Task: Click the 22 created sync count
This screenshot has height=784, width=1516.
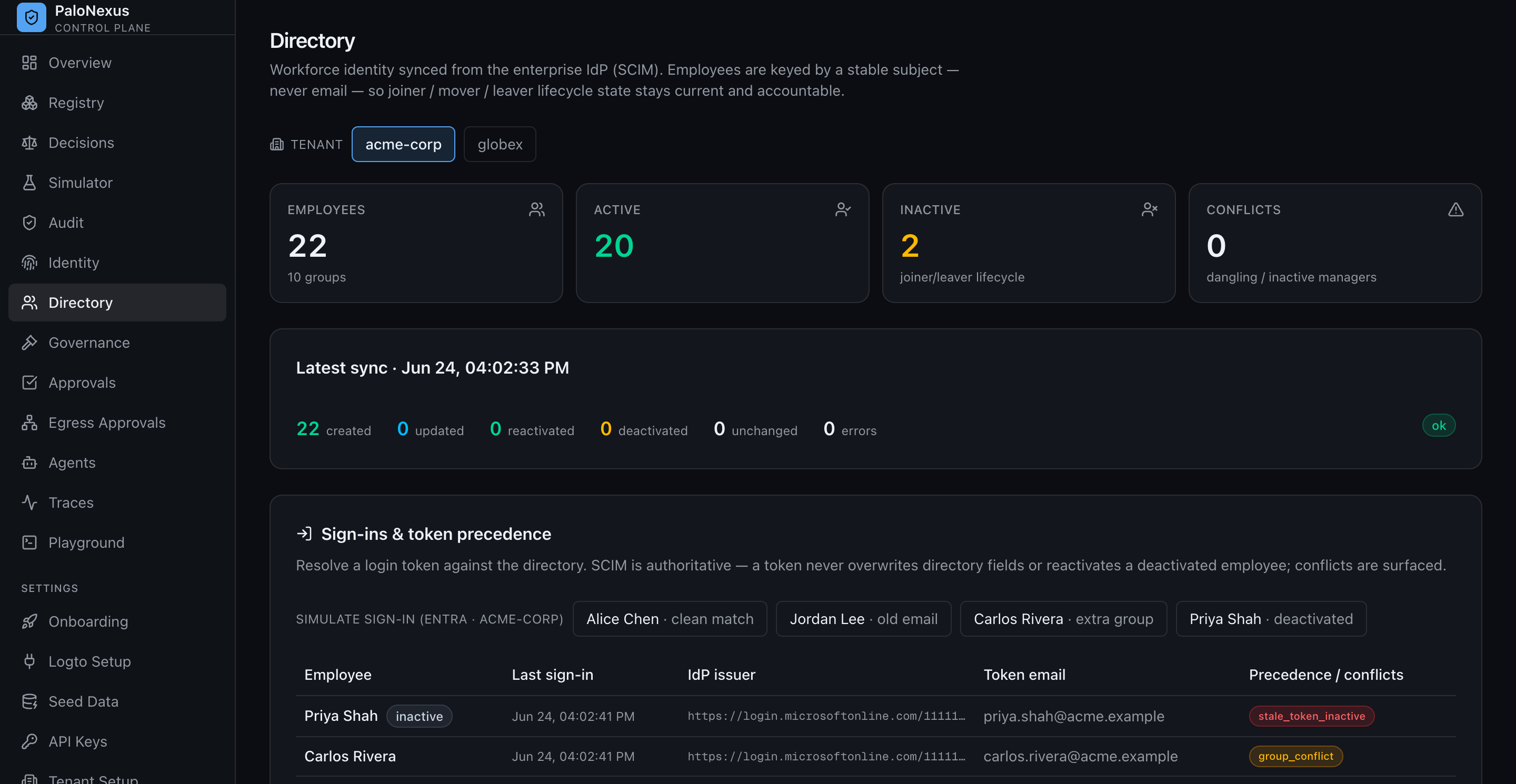Action: (x=334, y=429)
